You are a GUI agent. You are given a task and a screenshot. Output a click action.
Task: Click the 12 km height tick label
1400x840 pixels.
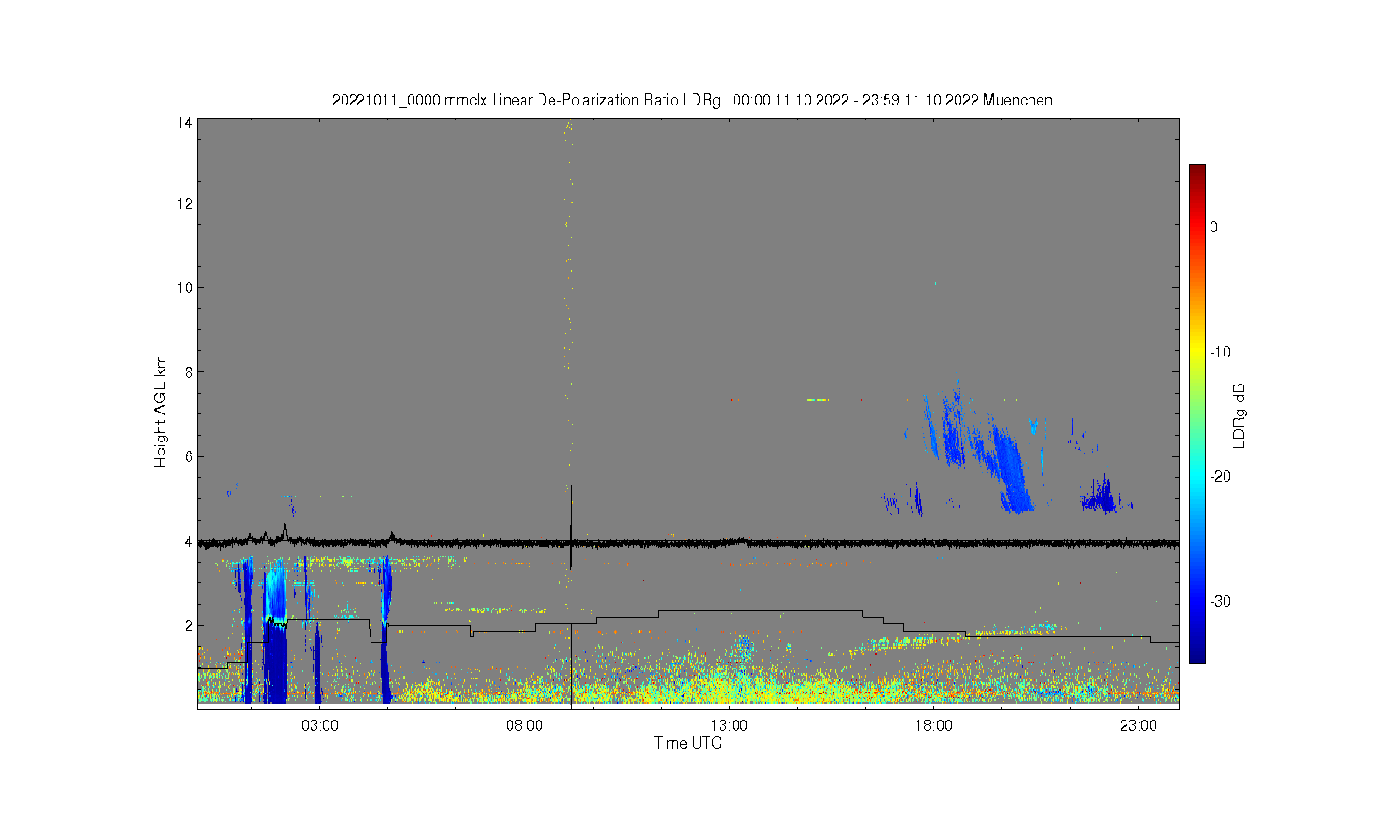click(185, 203)
